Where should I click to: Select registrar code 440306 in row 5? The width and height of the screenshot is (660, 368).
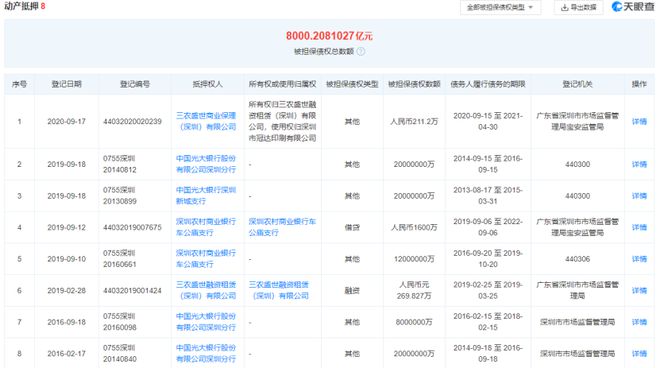pos(578,259)
